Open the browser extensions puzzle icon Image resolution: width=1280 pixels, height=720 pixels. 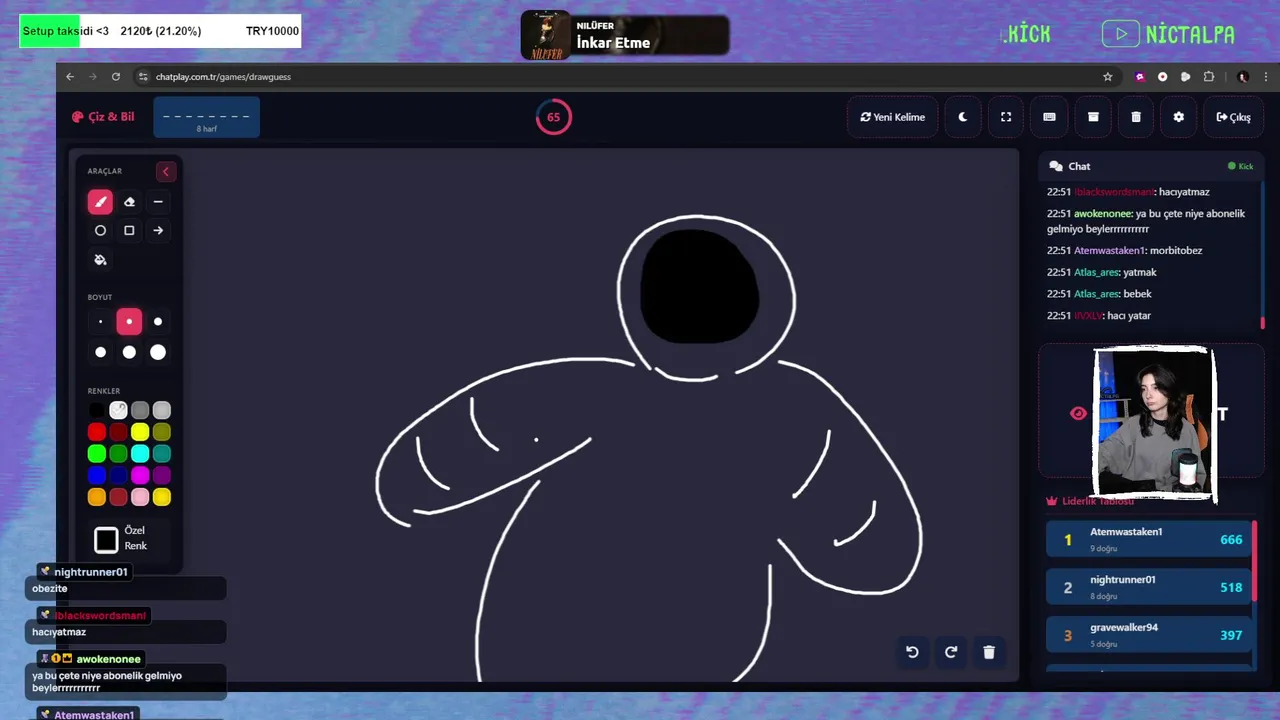pyautogui.click(x=1209, y=77)
